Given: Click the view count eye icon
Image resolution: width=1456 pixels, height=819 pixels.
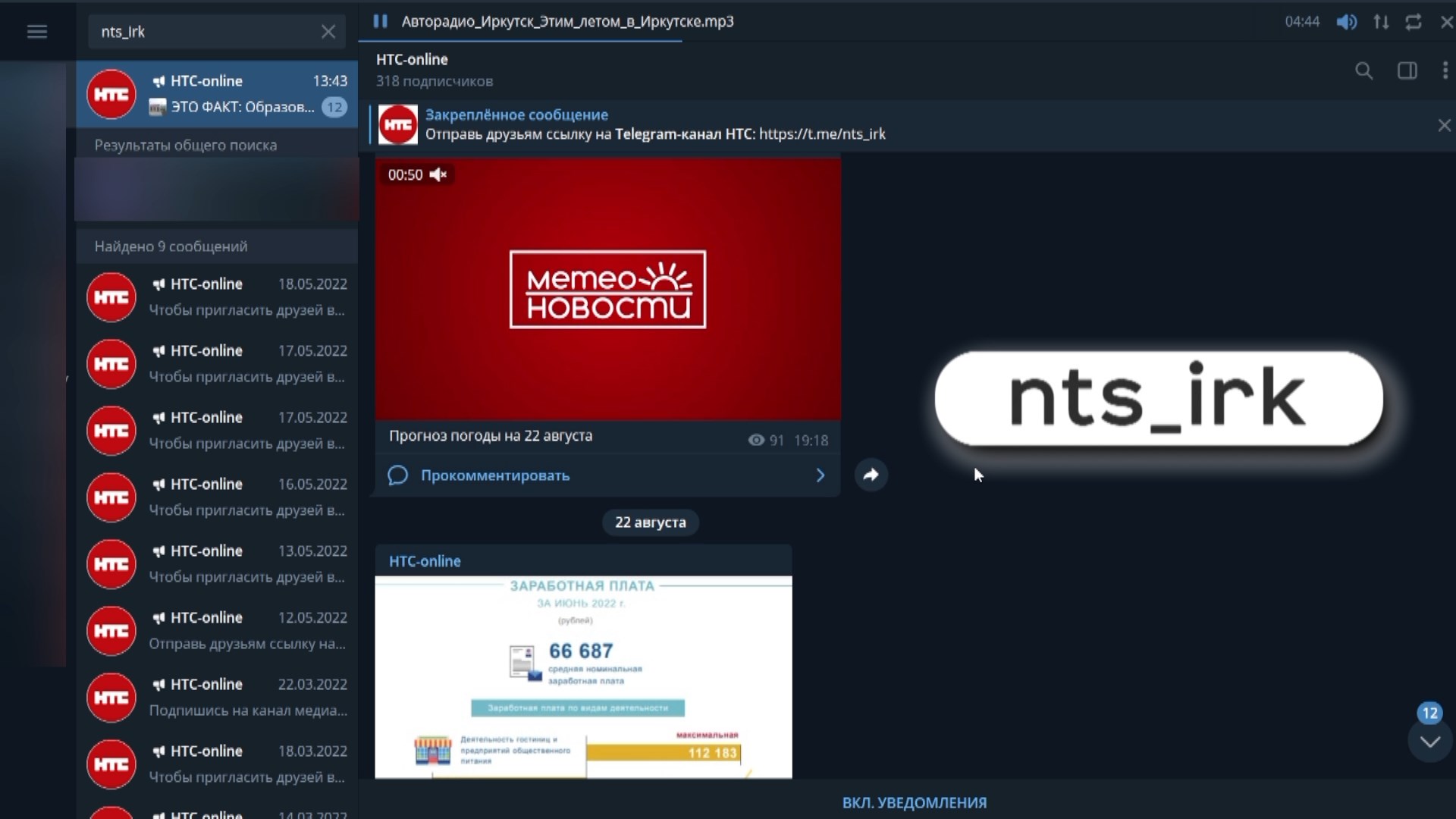Looking at the screenshot, I should tap(756, 441).
